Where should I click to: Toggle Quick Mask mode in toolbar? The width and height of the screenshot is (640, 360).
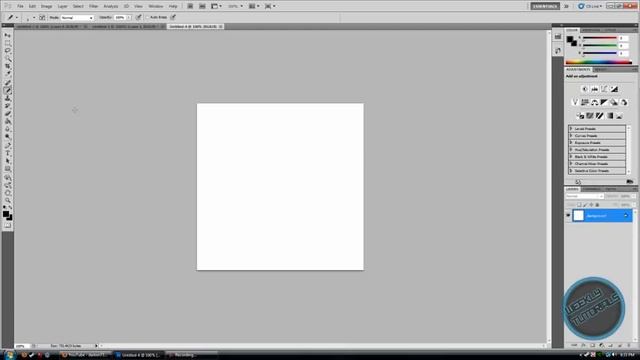7,225
